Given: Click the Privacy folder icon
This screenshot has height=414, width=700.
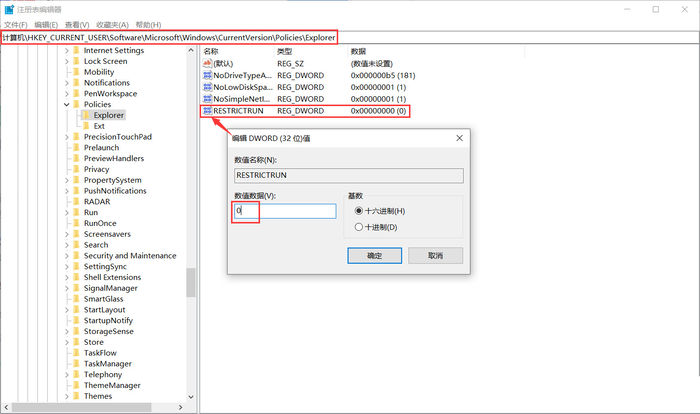Looking at the screenshot, I should [76, 169].
